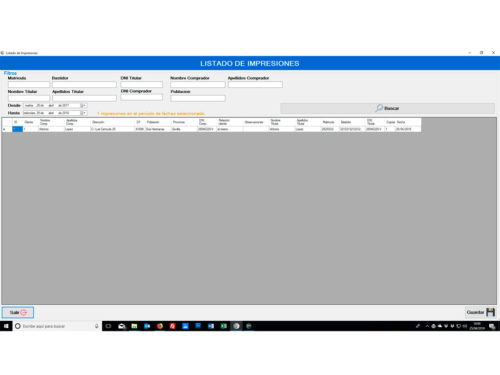Select the Sevilla province cell
The height and width of the screenshot is (375, 500).
[x=184, y=129]
